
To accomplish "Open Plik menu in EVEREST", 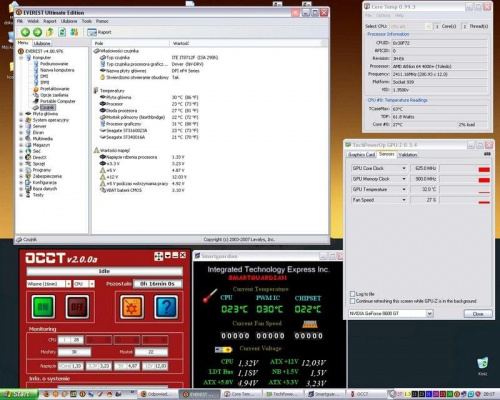I will point(20,21).
